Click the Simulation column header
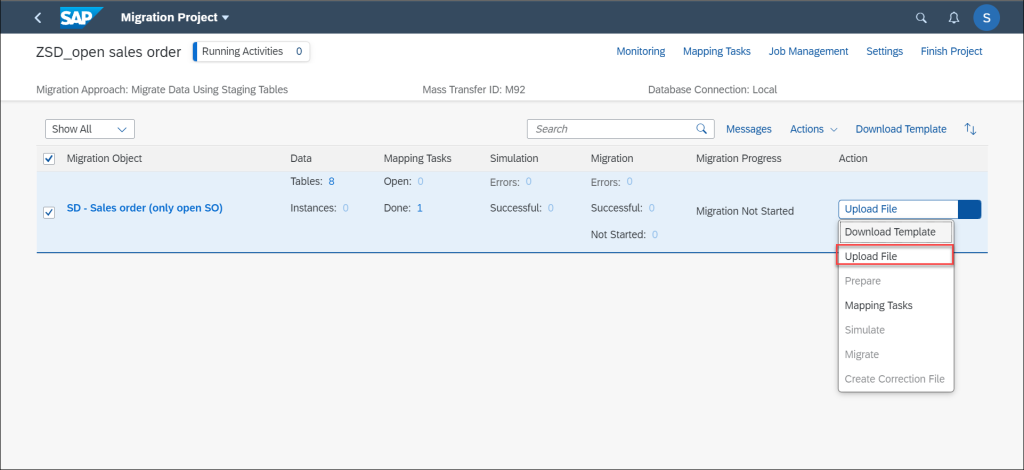Screen dimensions: 1024x470 514,159
